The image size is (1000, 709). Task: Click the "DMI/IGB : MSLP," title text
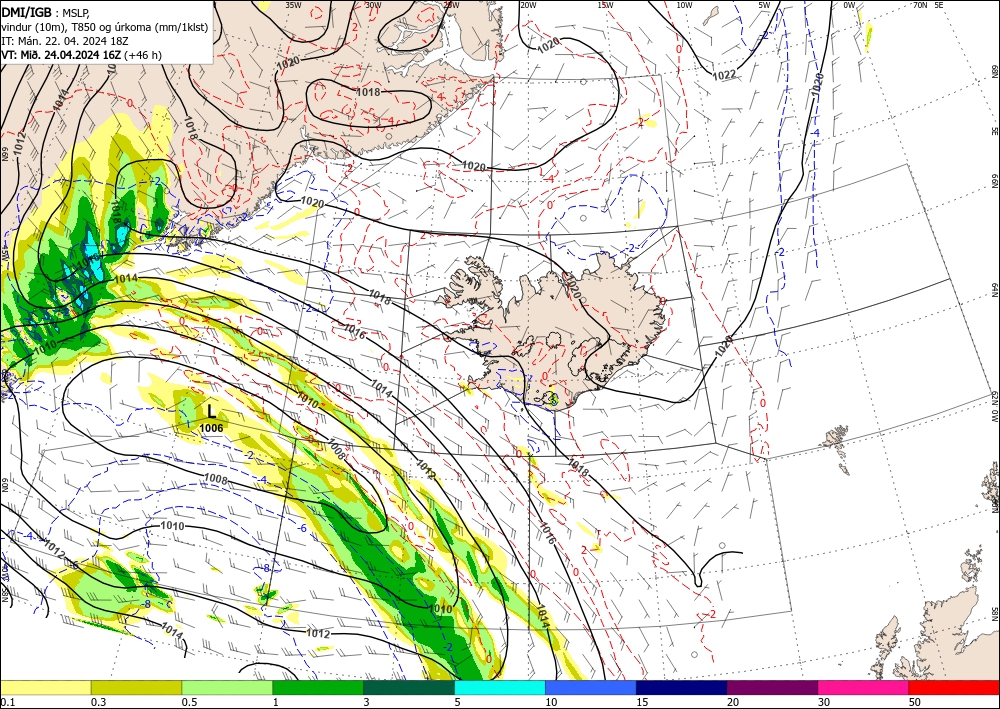tap(46, 12)
